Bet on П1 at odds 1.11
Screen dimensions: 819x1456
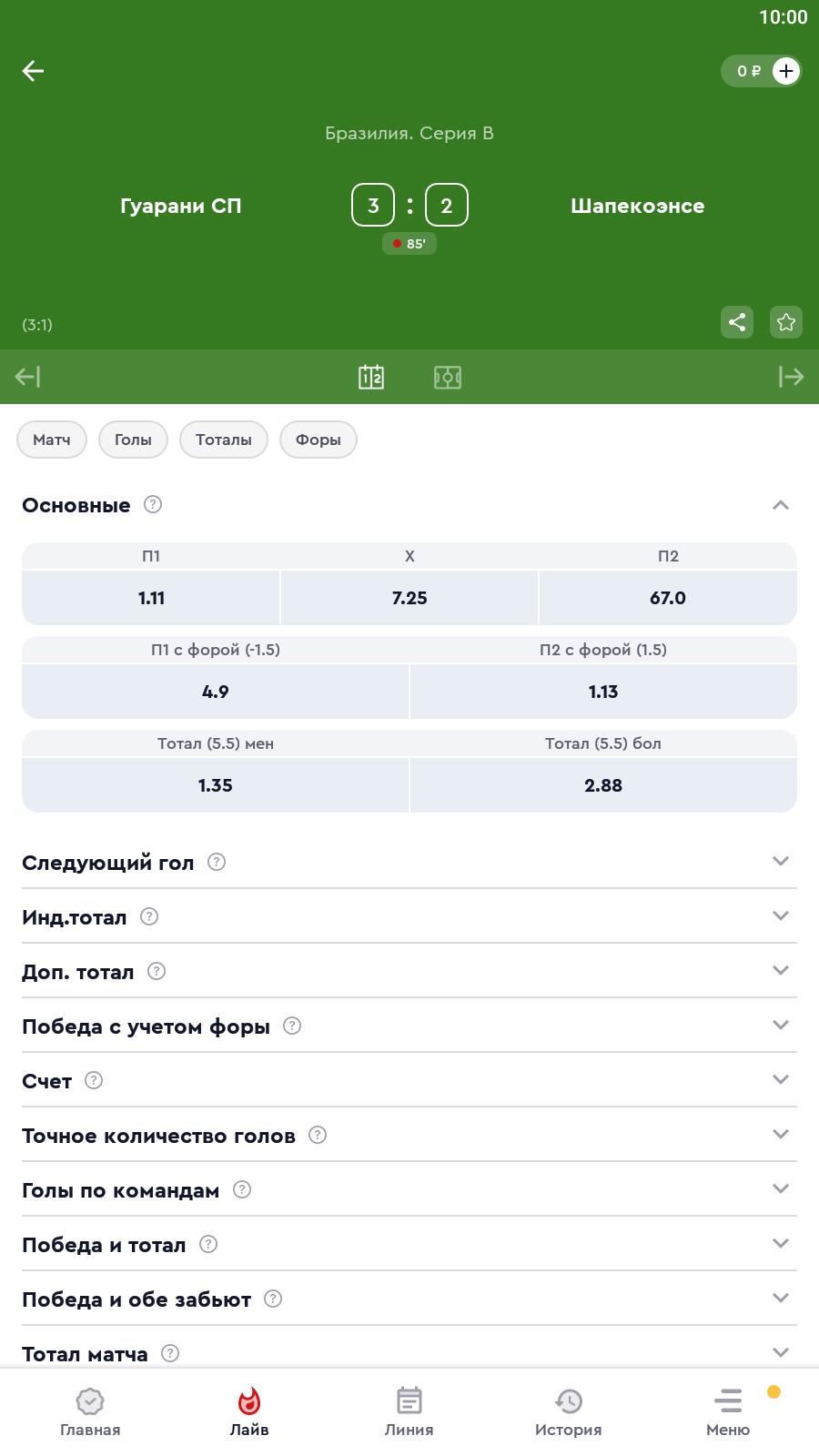tap(151, 598)
